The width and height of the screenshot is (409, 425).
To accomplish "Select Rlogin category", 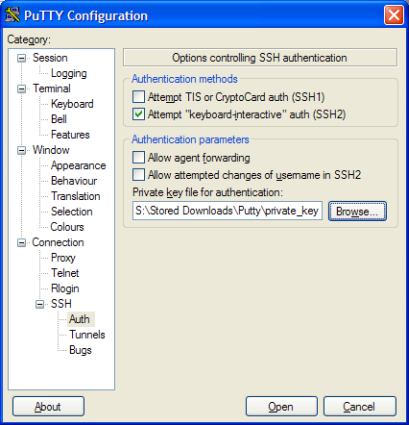I will (65, 289).
